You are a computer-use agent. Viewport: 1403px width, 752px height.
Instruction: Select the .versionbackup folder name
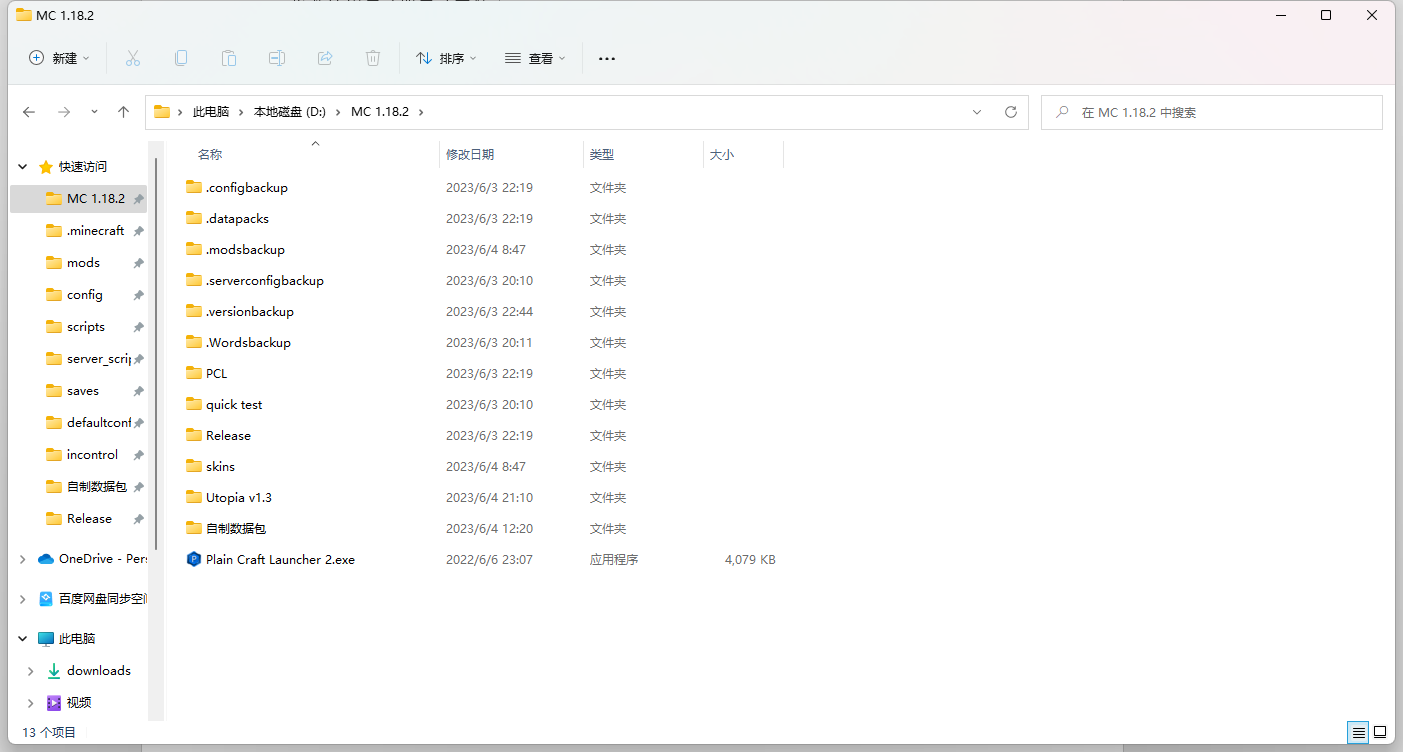(250, 311)
